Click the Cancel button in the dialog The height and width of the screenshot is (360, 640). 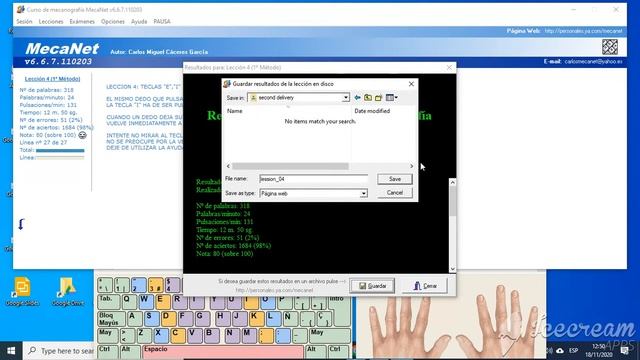[x=395, y=193]
